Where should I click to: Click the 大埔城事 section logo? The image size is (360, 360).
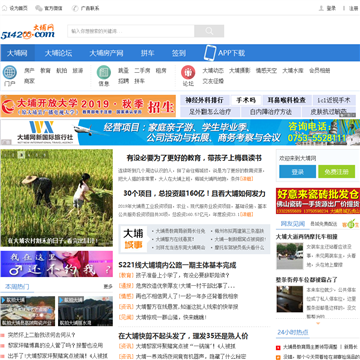133,239
